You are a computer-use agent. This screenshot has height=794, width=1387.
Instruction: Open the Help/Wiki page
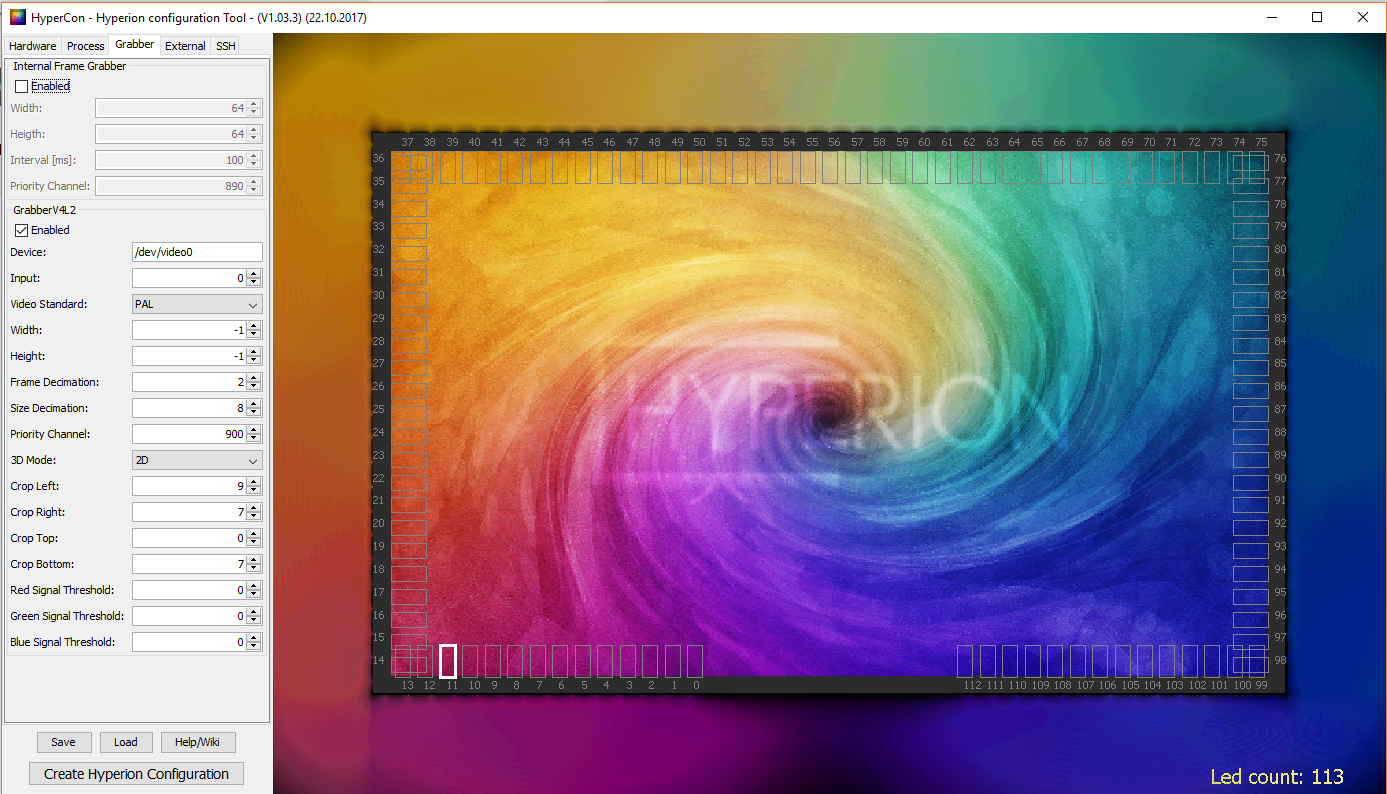point(198,742)
